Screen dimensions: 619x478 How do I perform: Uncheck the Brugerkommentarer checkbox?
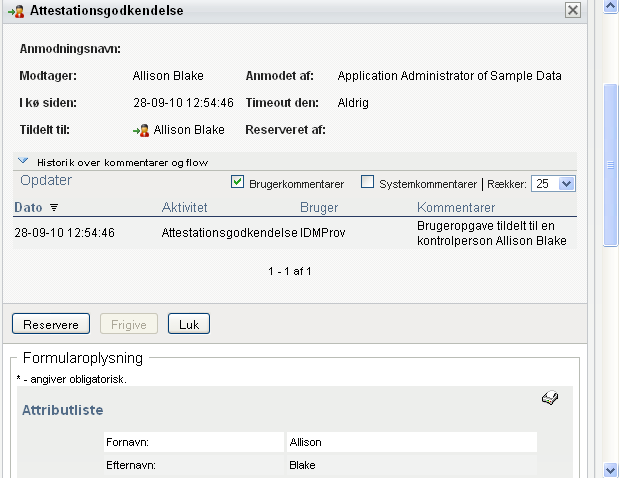point(238,183)
